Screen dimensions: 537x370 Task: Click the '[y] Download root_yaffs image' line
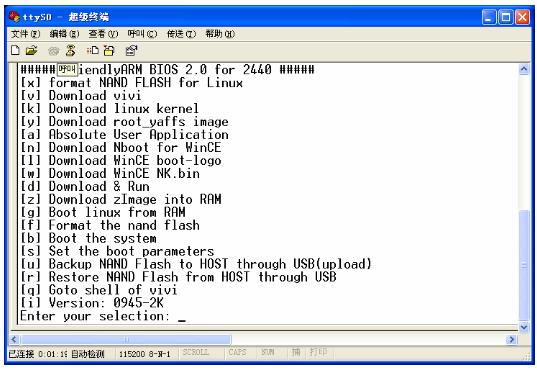pyautogui.click(x=124, y=122)
